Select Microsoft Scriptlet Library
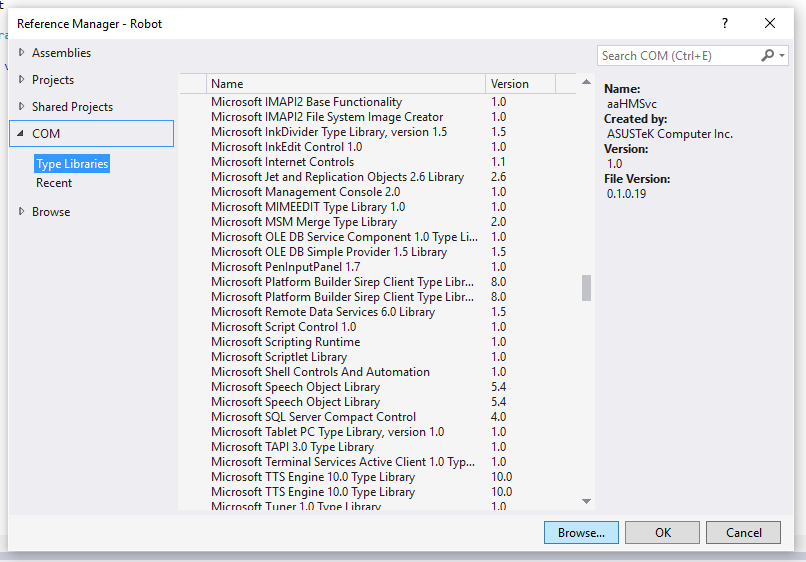The height and width of the screenshot is (562, 806). click(378, 357)
